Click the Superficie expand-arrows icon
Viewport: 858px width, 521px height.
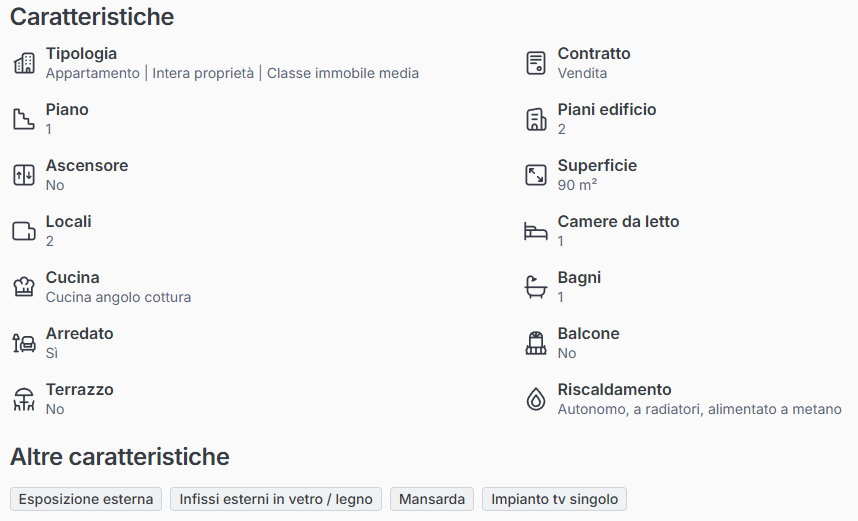[536, 175]
